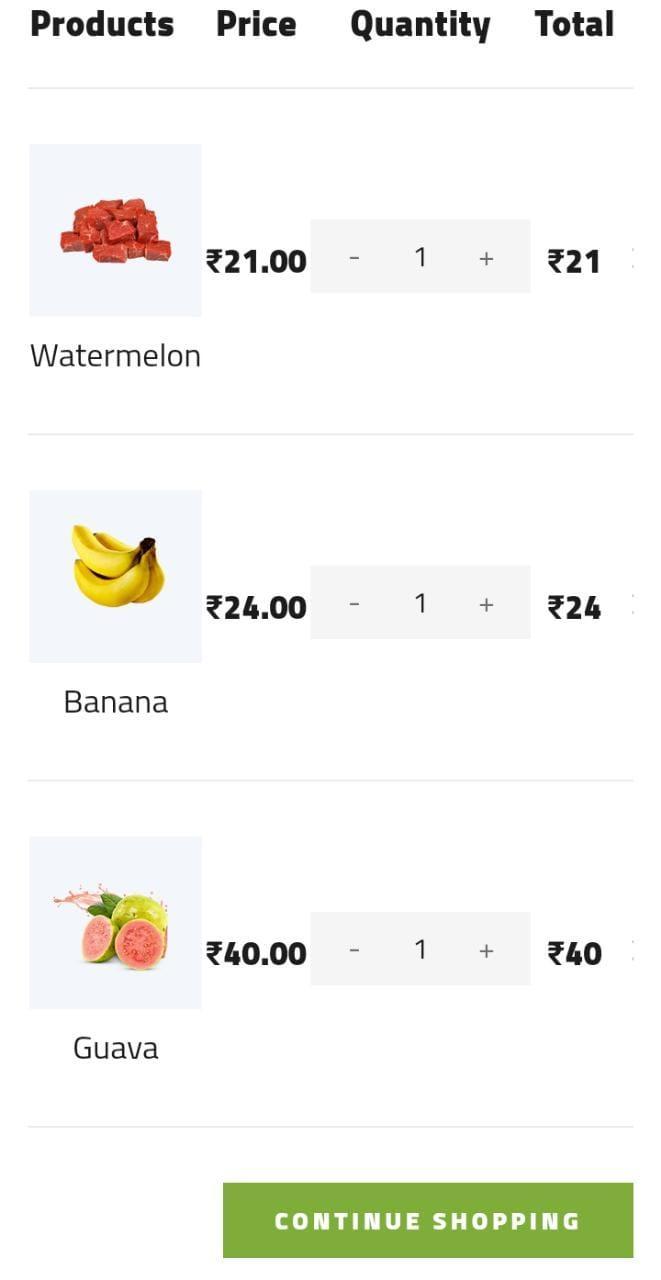Decrease Banana quantity with minus button
The width and height of the screenshot is (661, 1280).
point(354,604)
